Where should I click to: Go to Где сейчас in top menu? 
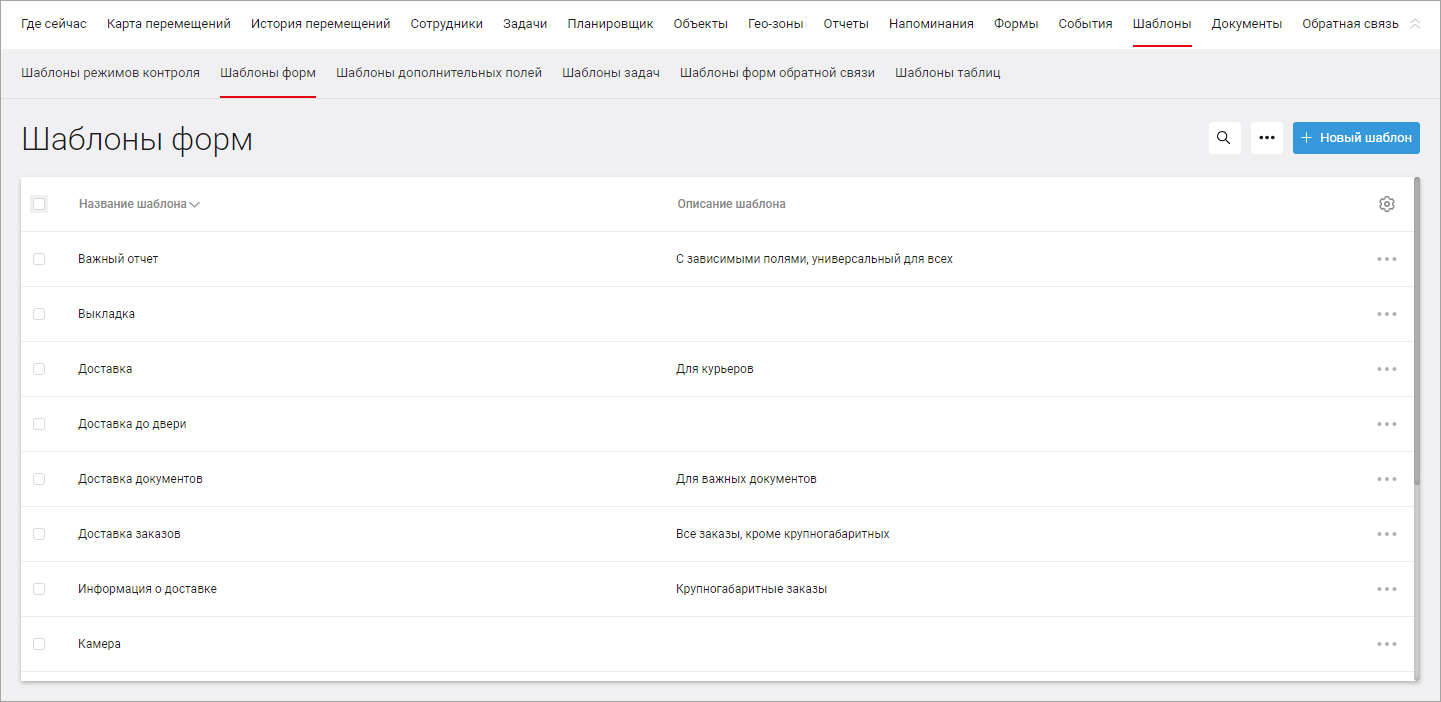click(x=54, y=24)
